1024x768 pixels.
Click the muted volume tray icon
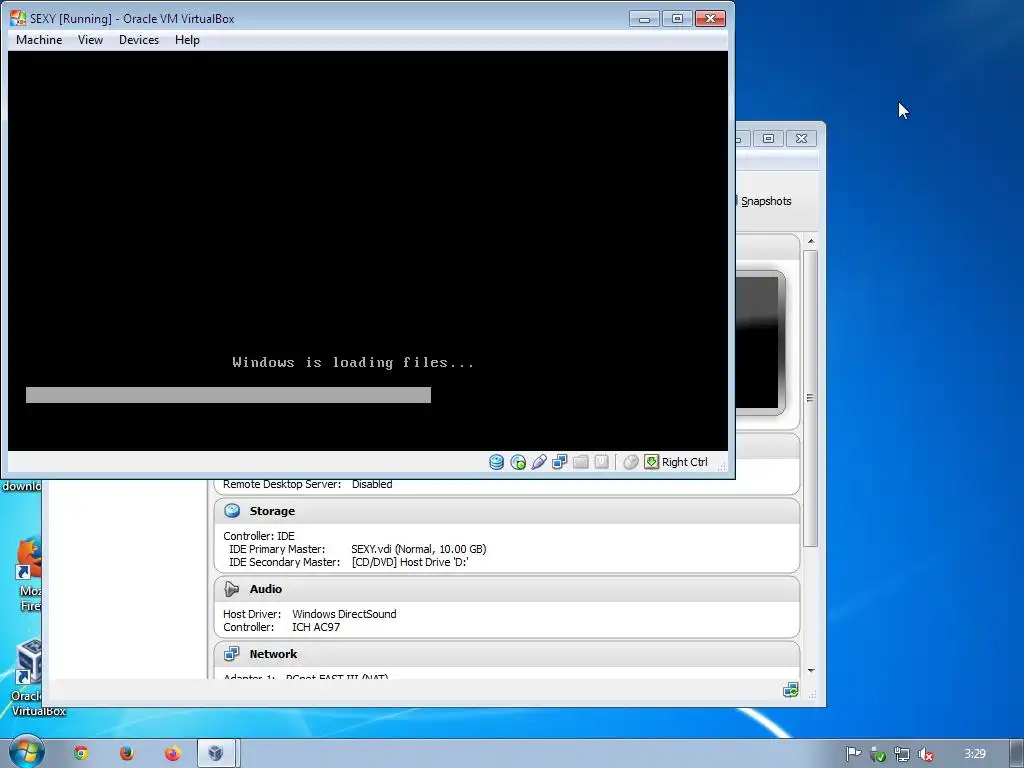[x=925, y=754]
